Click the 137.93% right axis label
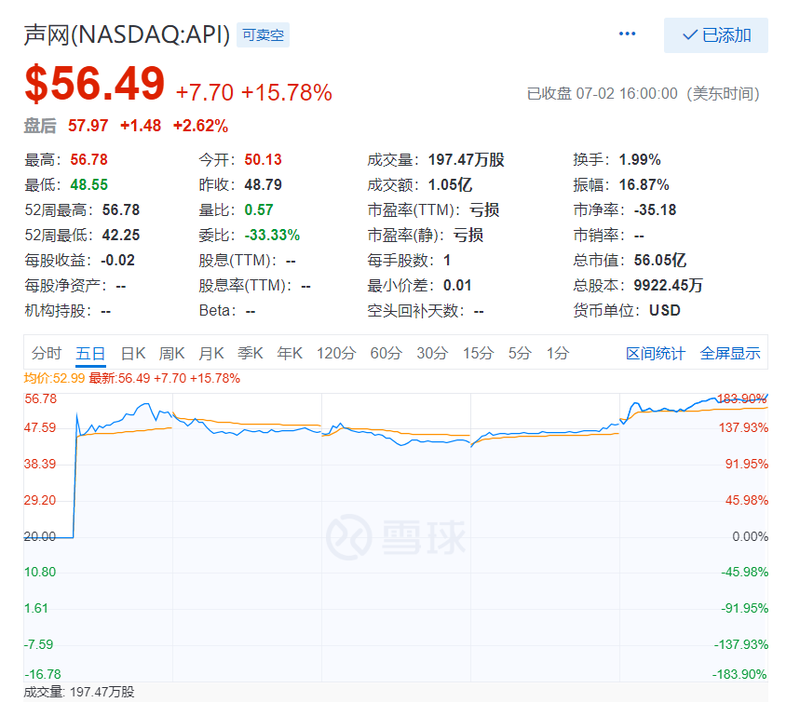 (743, 428)
